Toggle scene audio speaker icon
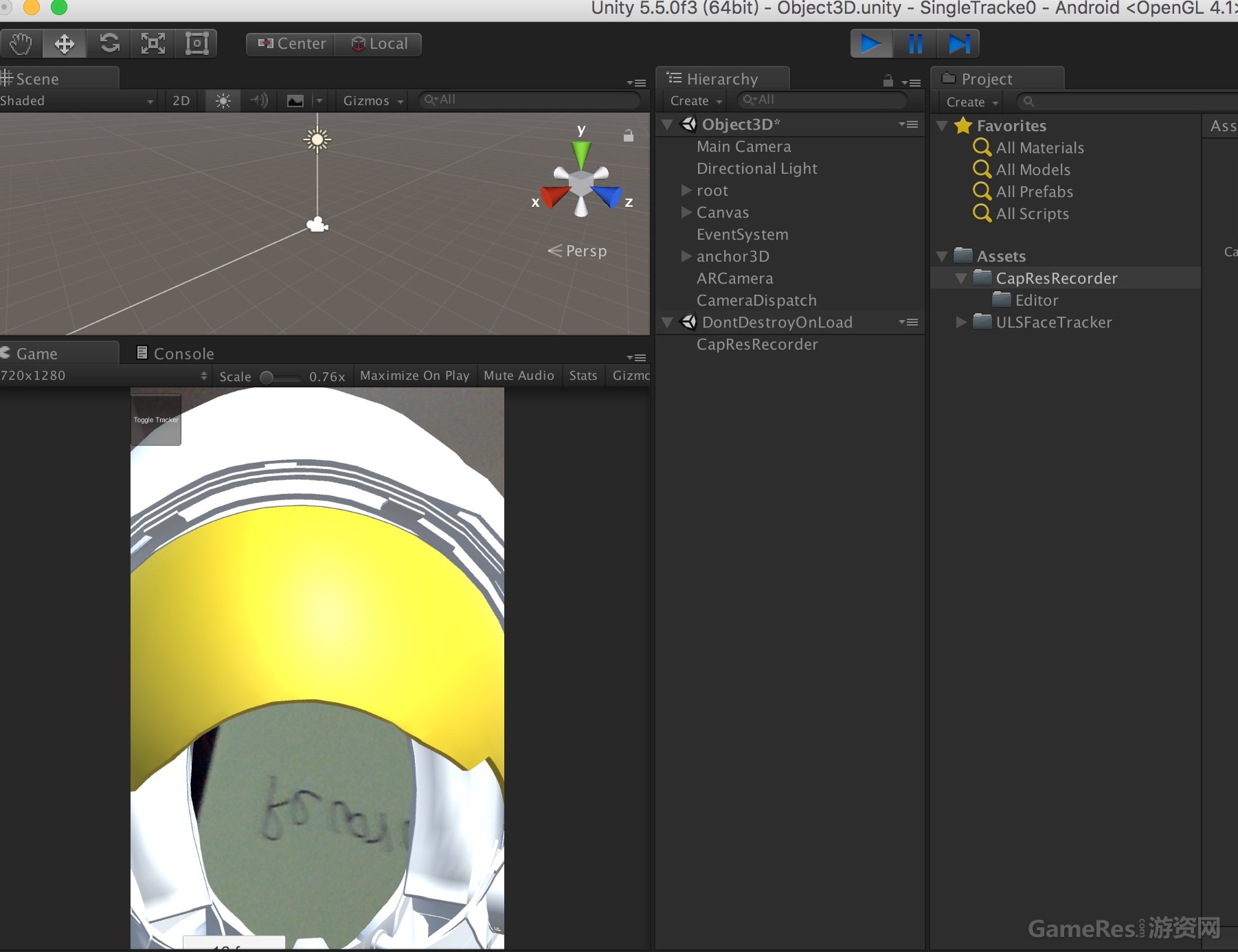Image resolution: width=1238 pixels, height=952 pixels. click(259, 101)
